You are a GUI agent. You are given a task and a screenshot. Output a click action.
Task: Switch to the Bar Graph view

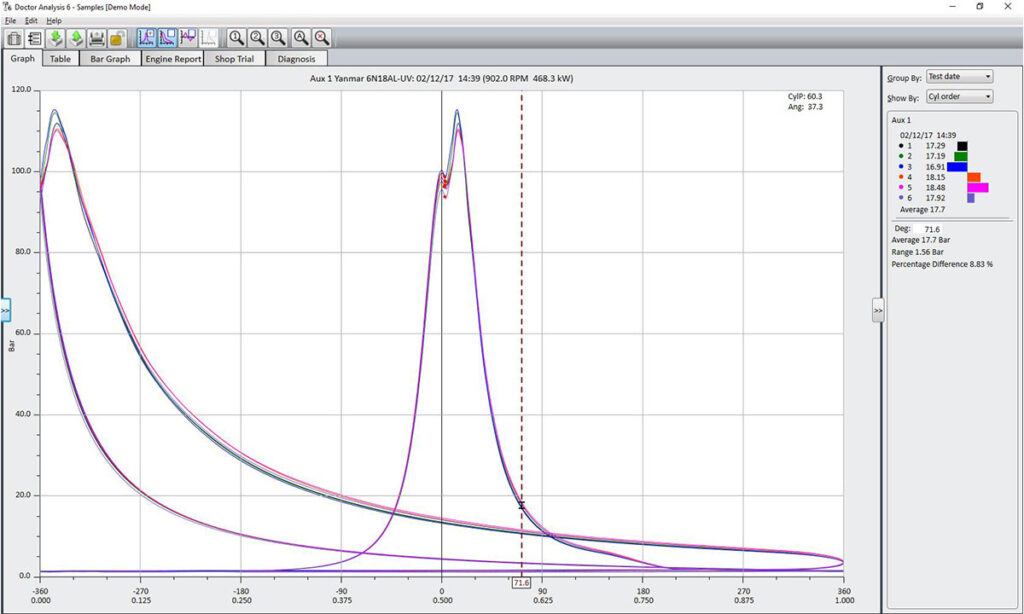pyautogui.click(x=109, y=58)
